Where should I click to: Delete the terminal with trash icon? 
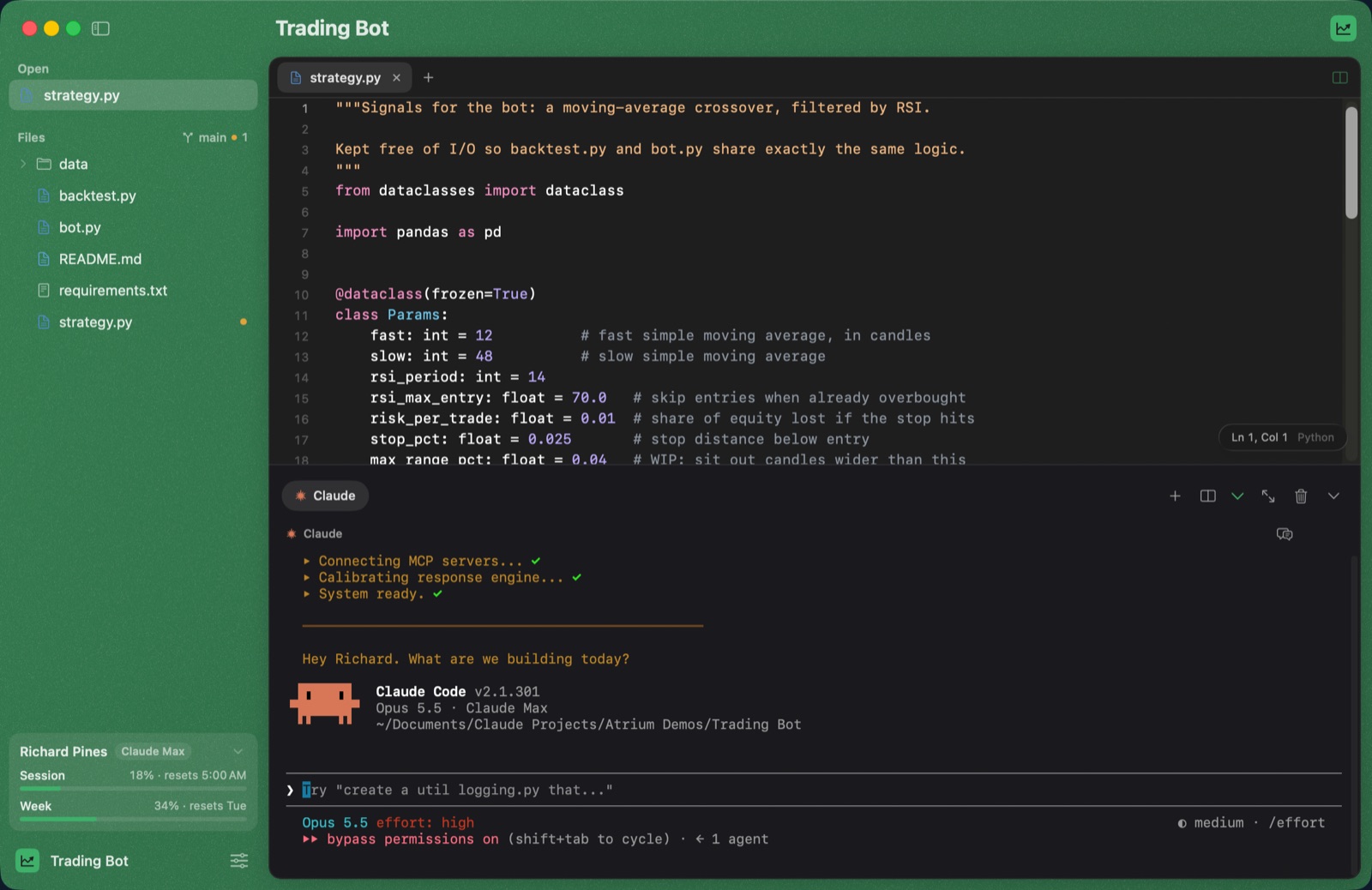click(x=1301, y=496)
